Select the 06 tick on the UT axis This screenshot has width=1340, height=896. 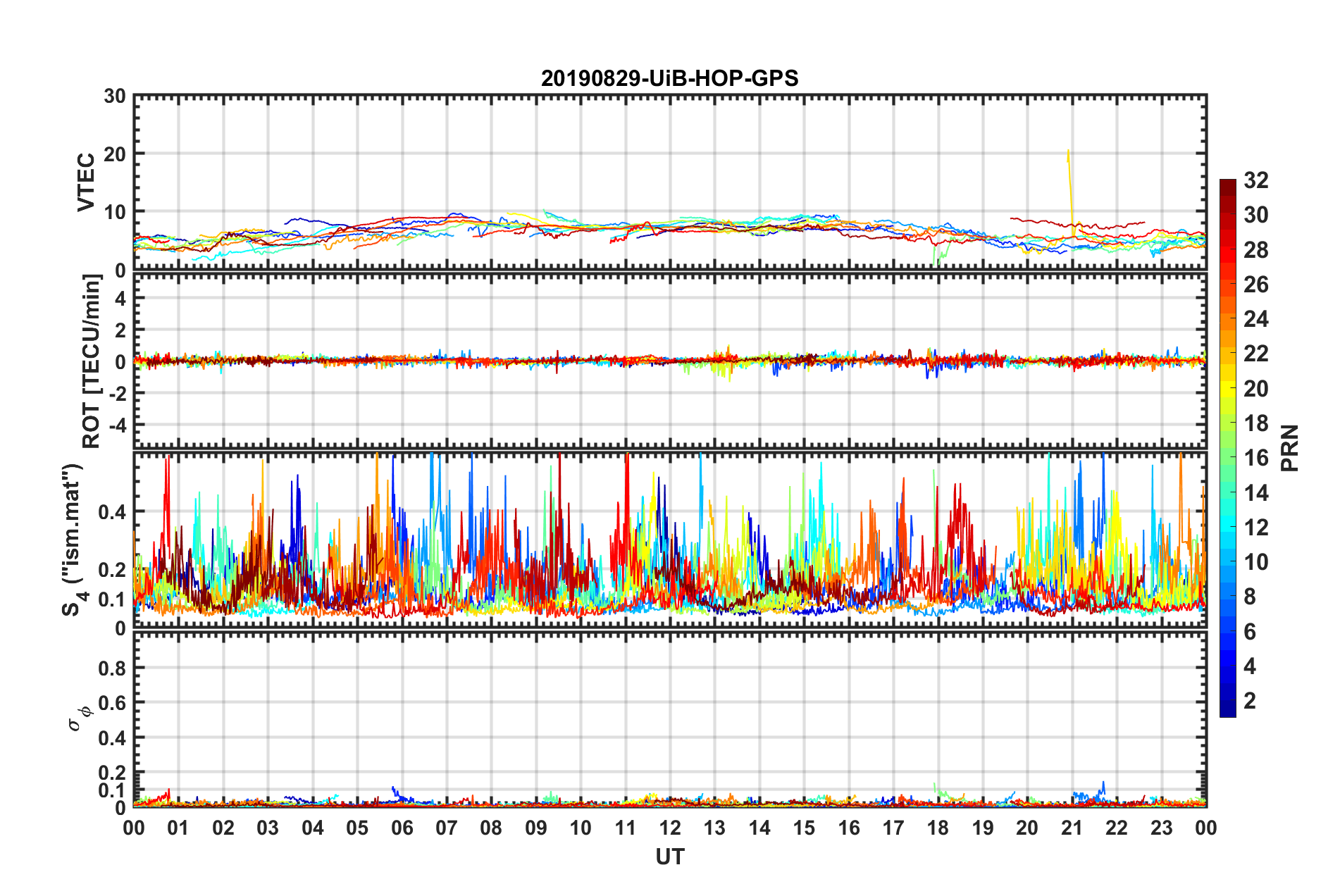pyautogui.click(x=402, y=828)
